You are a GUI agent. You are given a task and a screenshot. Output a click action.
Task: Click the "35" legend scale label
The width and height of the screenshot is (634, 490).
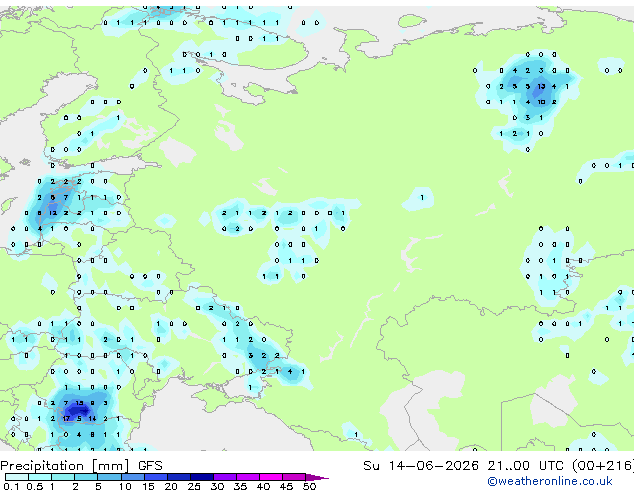pos(240,486)
